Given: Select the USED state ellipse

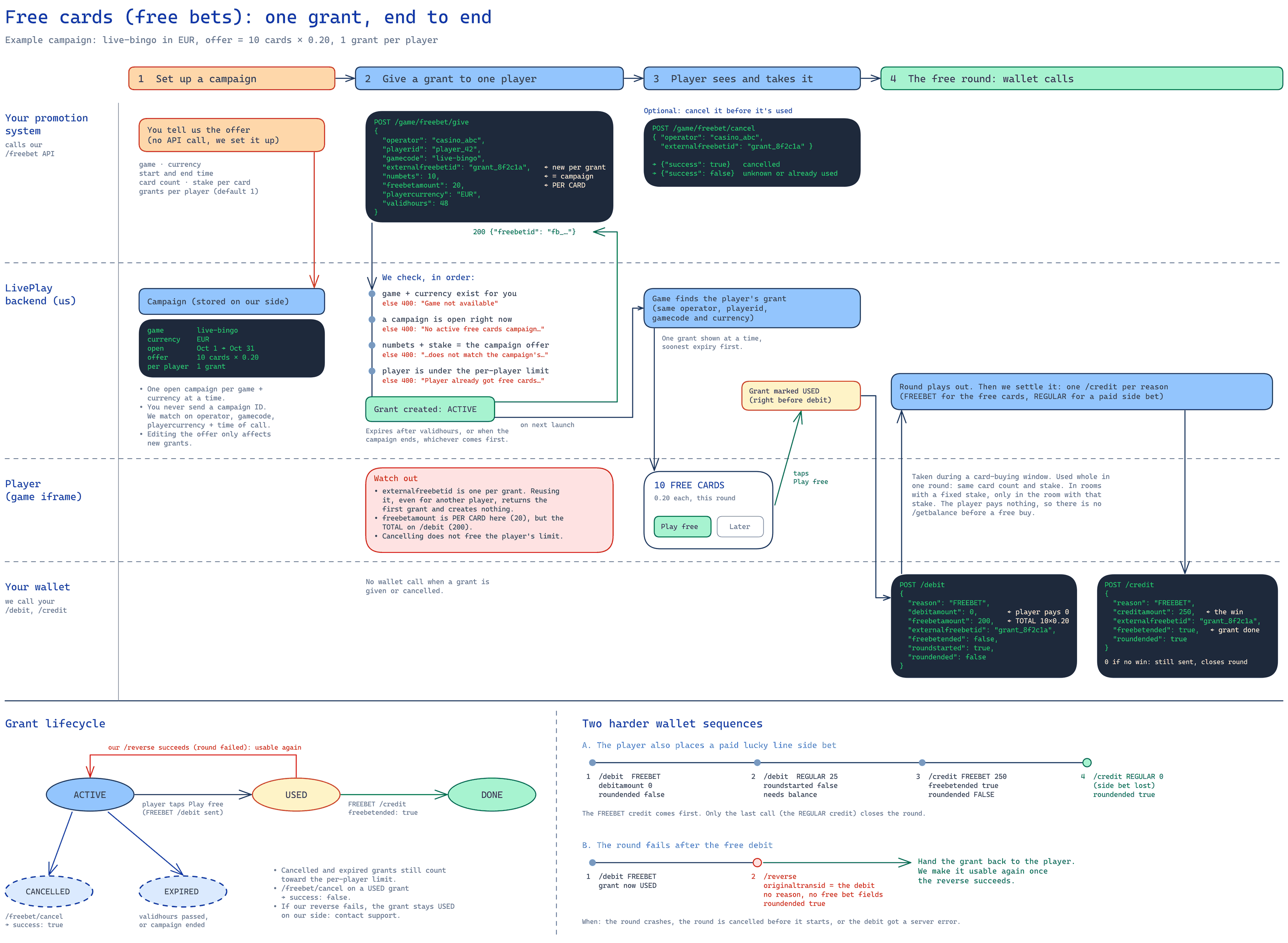Looking at the screenshot, I should coord(295,794).
